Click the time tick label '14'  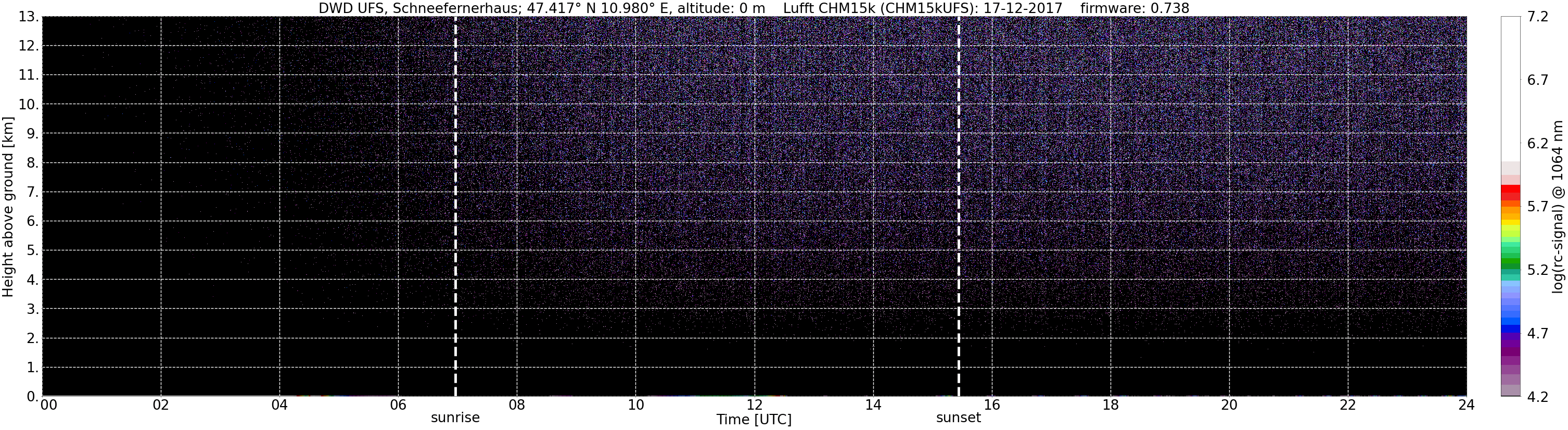click(873, 405)
